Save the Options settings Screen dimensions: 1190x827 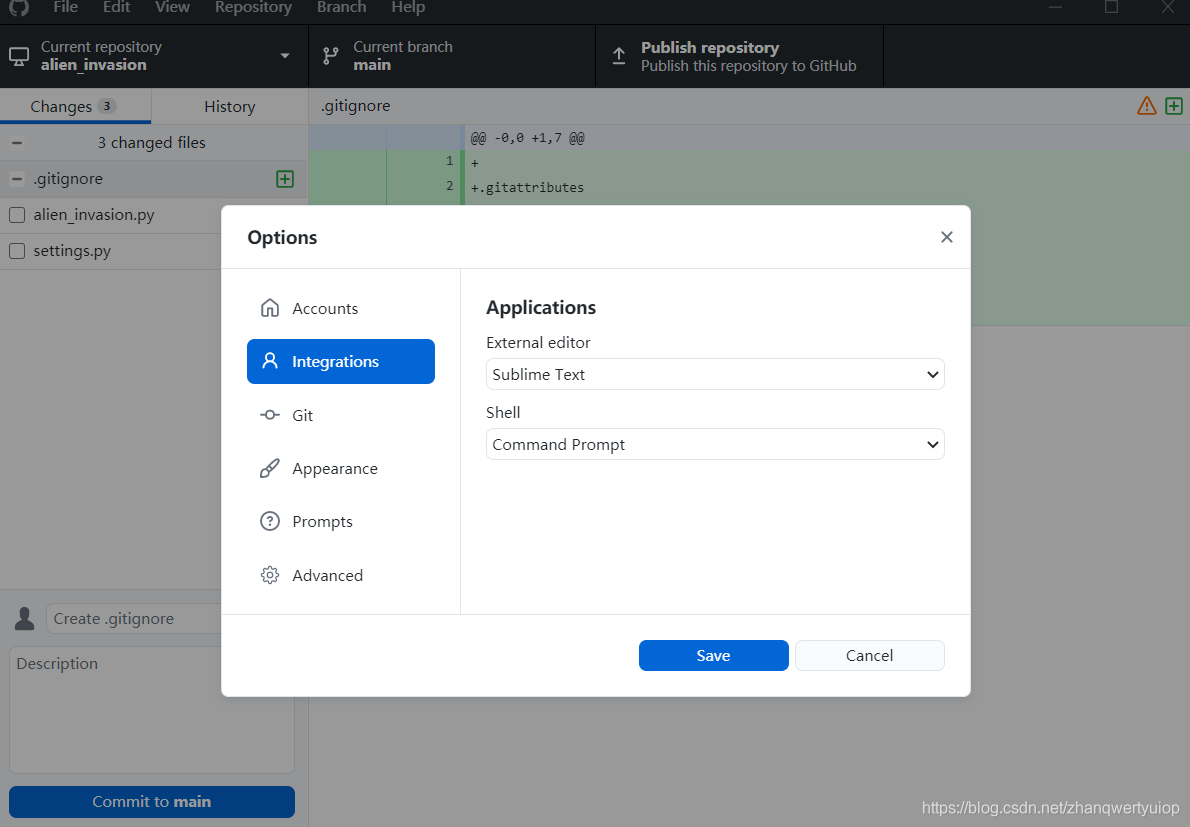click(x=713, y=656)
